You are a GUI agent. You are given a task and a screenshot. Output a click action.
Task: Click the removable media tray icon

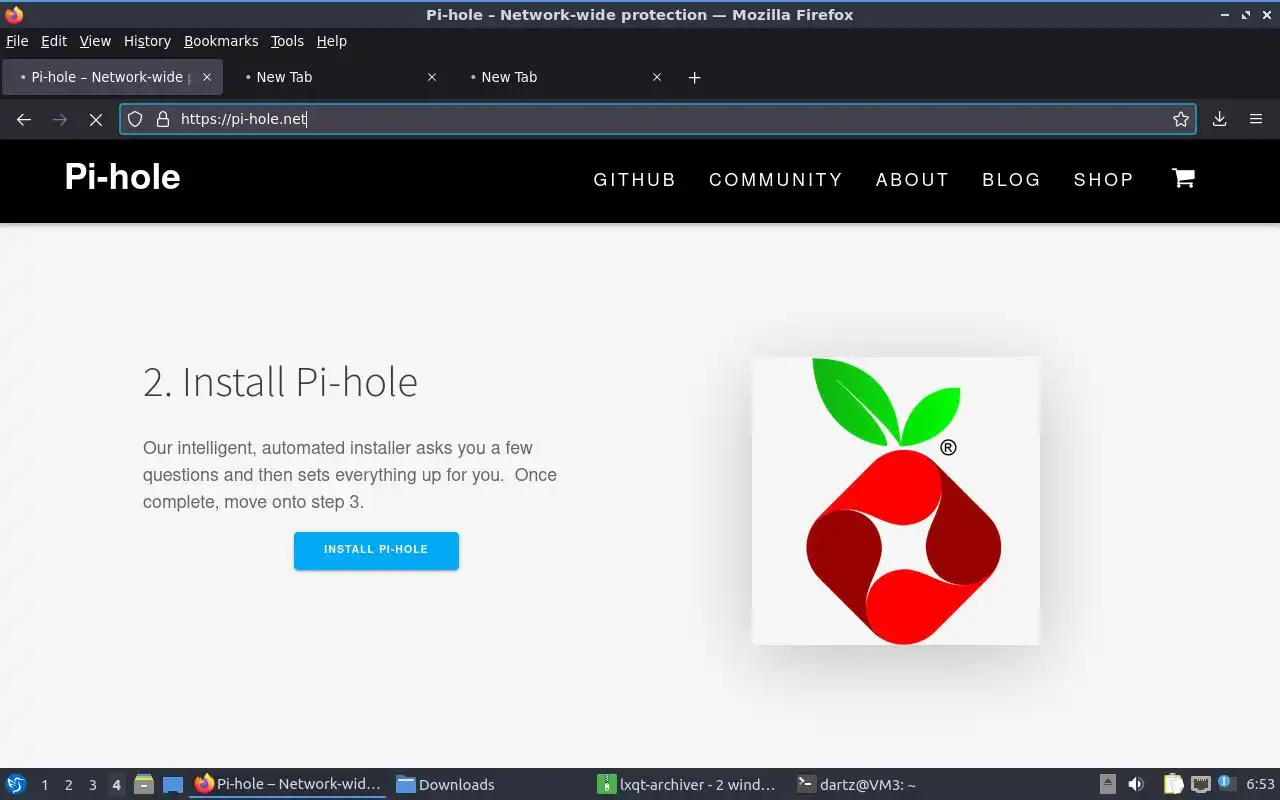click(x=1108, y=784)
